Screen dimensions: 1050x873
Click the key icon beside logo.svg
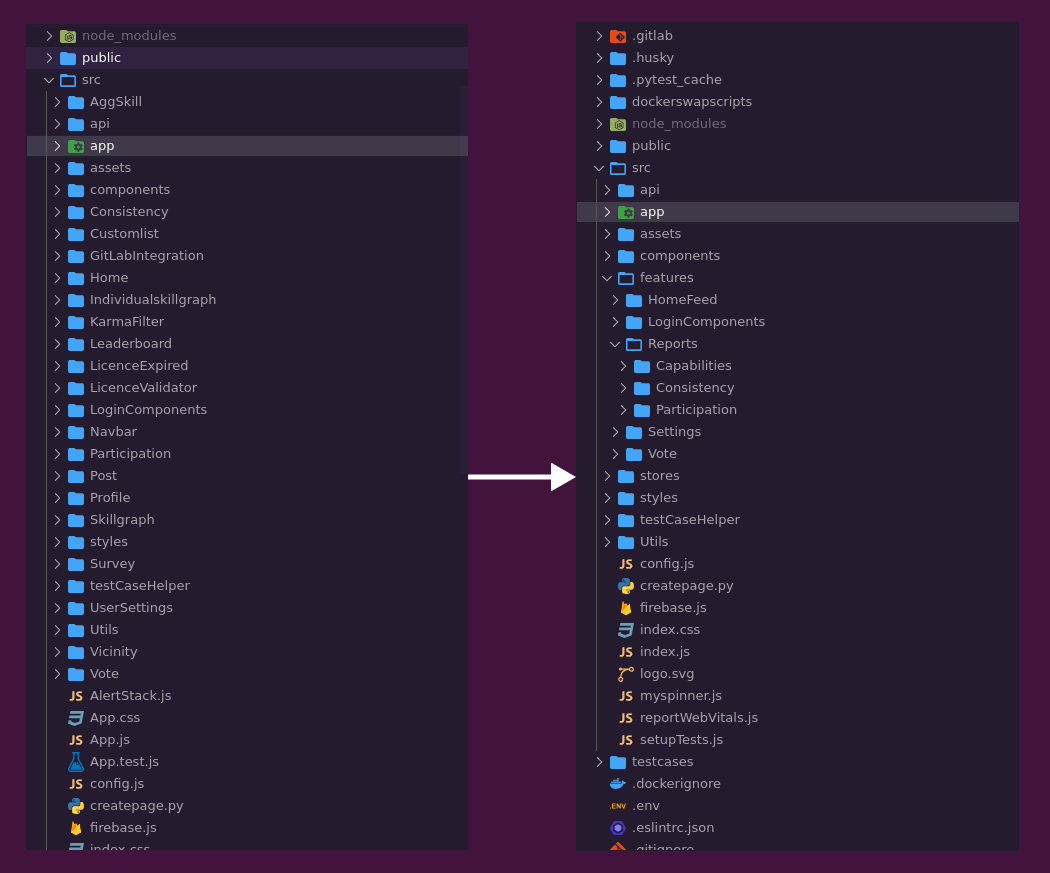626,673
